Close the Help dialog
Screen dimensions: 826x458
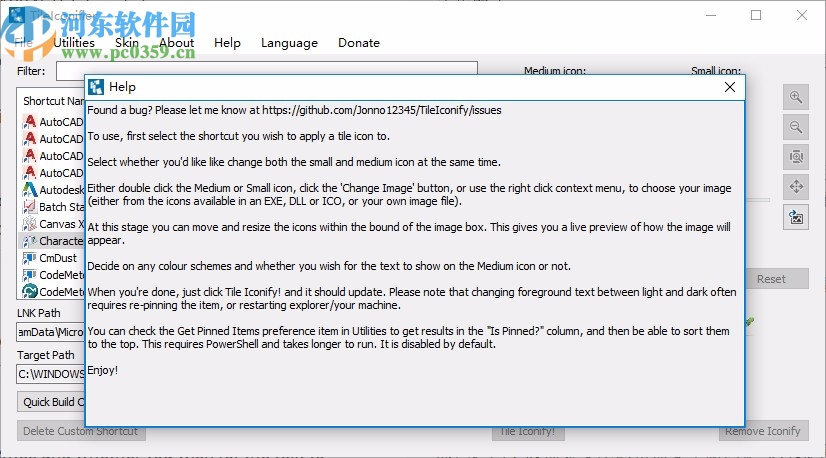(x=730, y=87)
